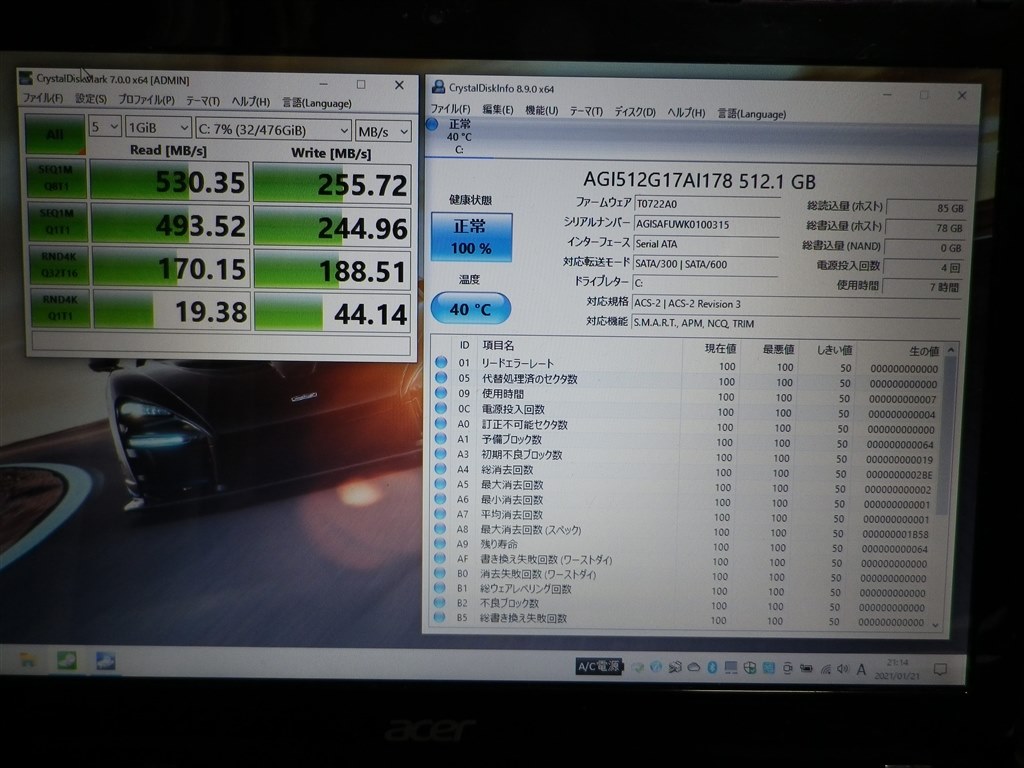This screenshot has height=768, width=1024.
Task: Click the transfer mode field SATA/300 | SATA/600
Action: [705, 264]
